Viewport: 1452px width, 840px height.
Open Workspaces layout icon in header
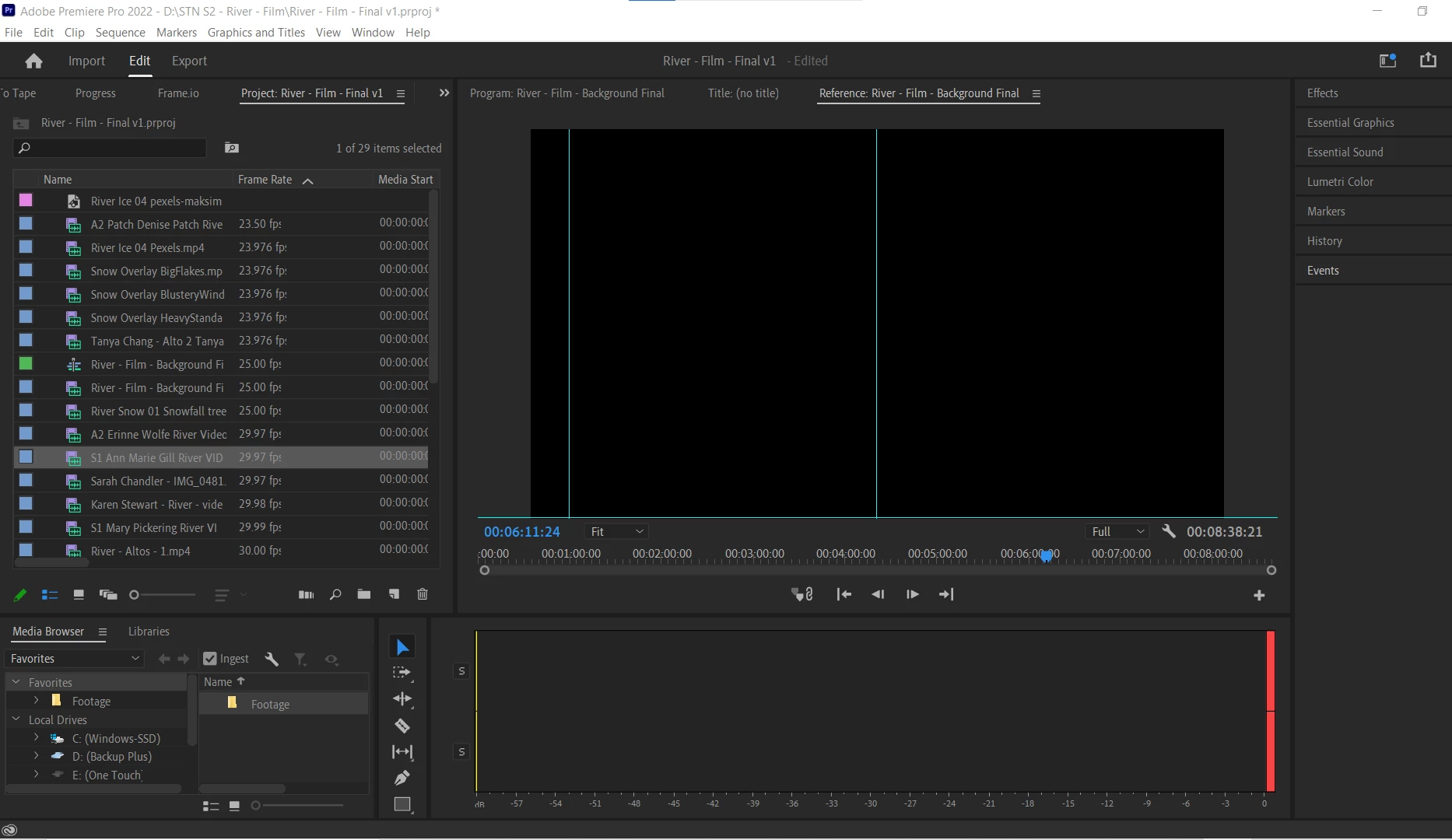[1387, 61]
